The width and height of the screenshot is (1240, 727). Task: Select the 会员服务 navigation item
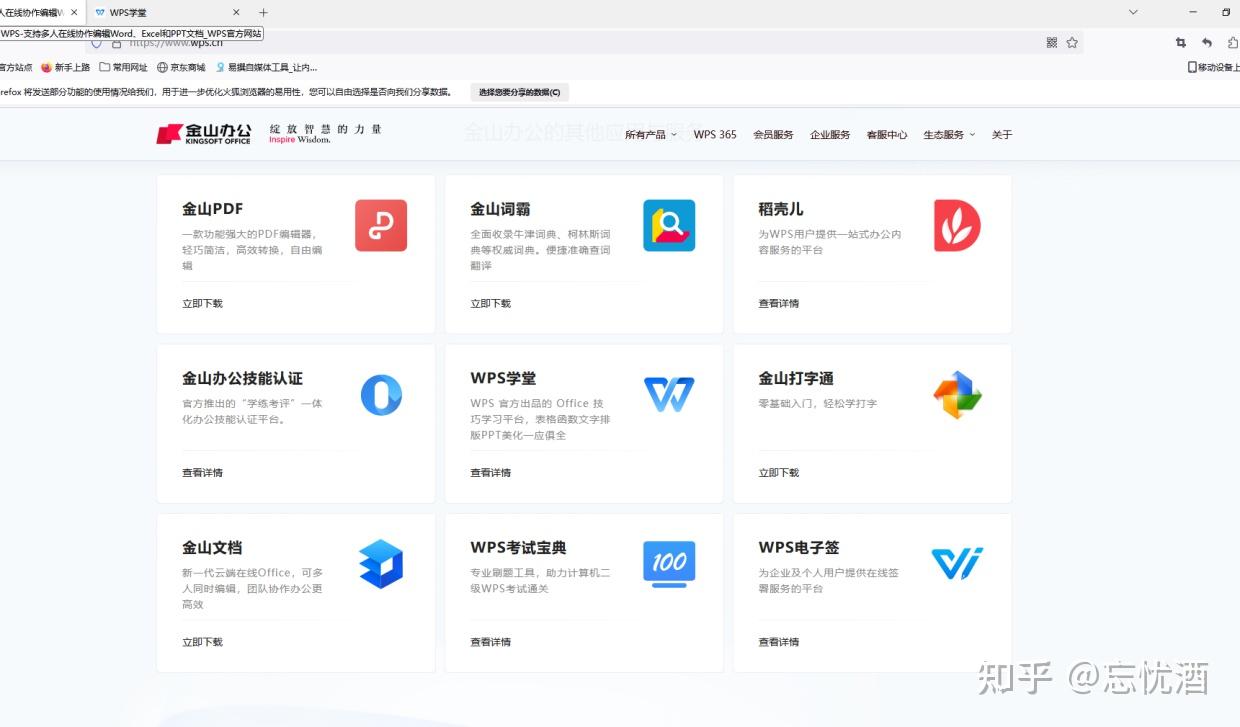coord(773,133)
